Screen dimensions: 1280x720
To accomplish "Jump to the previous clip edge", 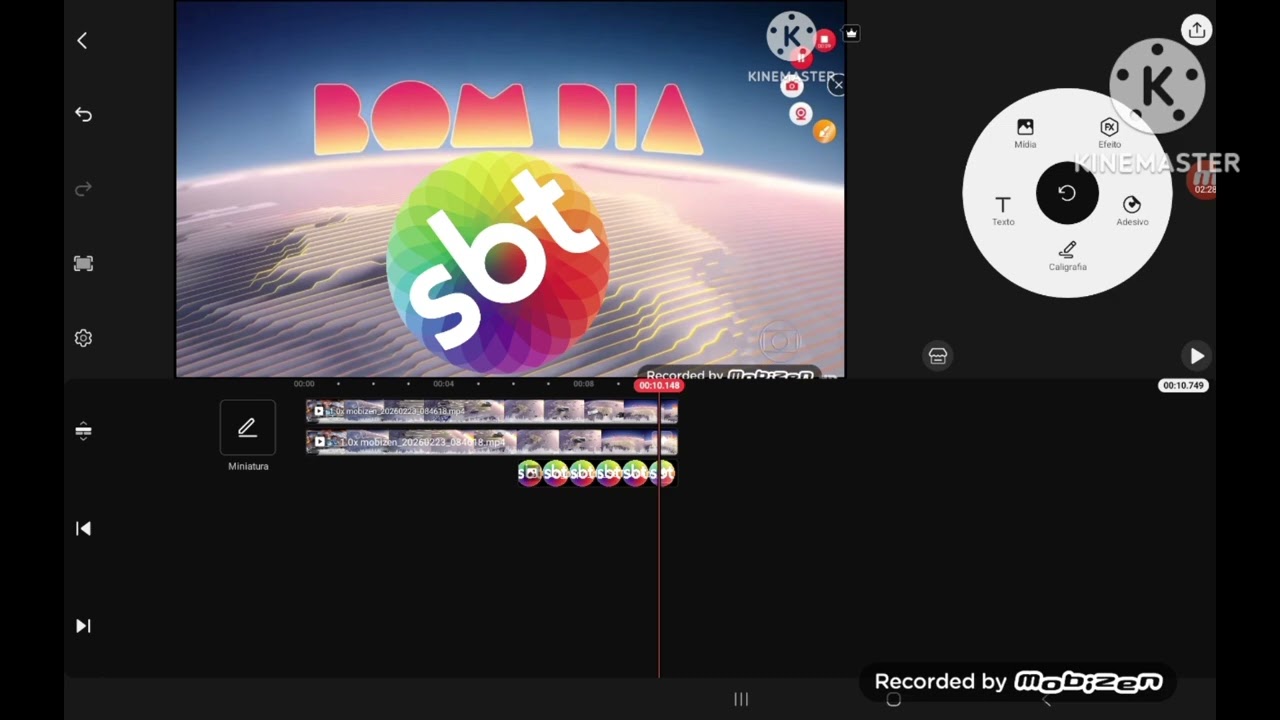I will 83,528.
